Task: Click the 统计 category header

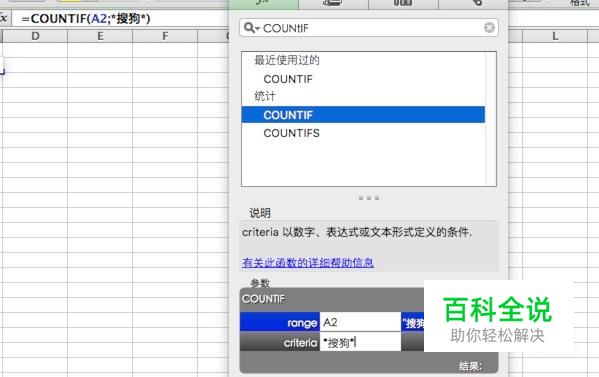Action: [264, 96]
